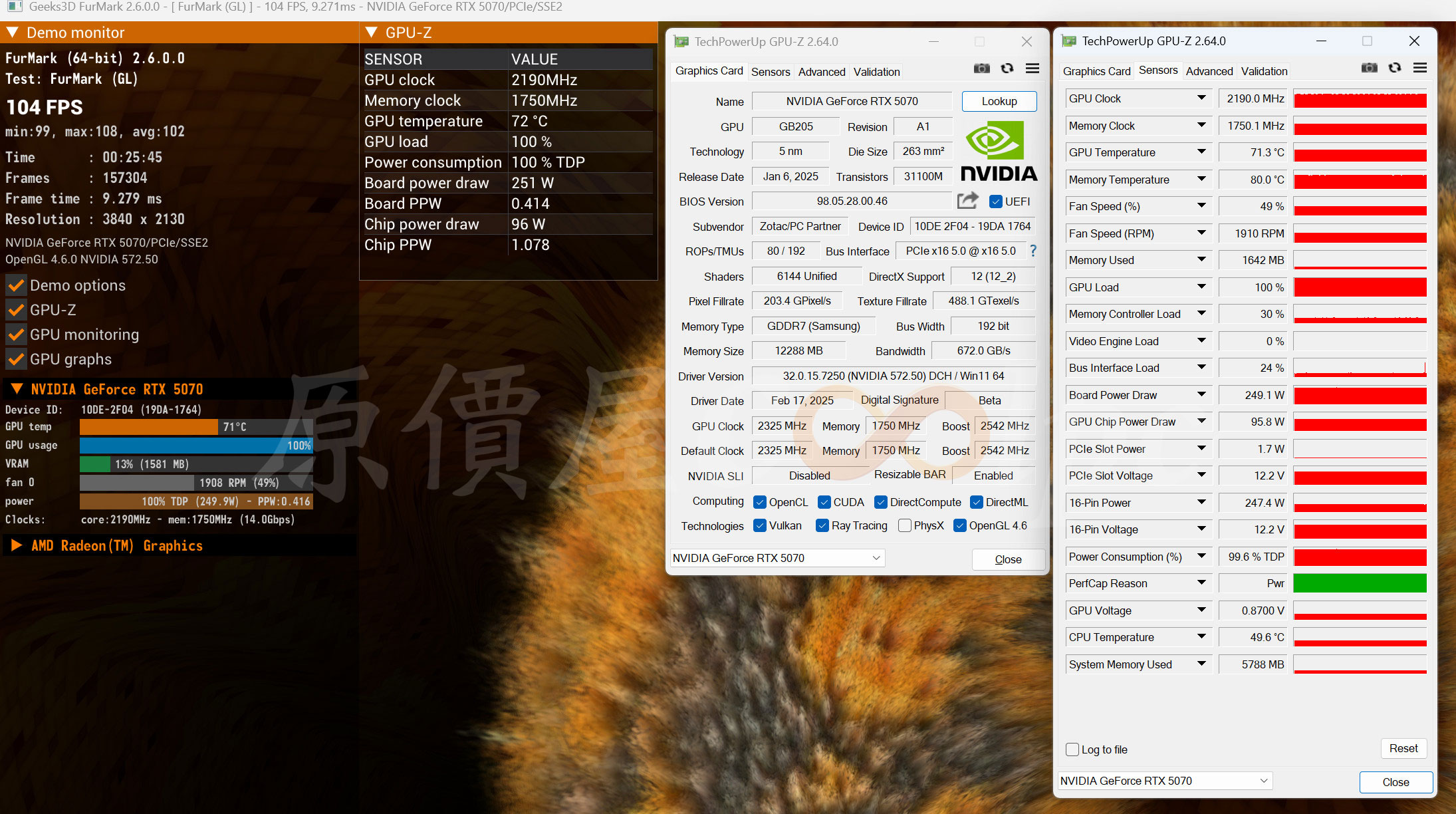Switch to Validation tab in right GPU-Z window

point(1264,71)
